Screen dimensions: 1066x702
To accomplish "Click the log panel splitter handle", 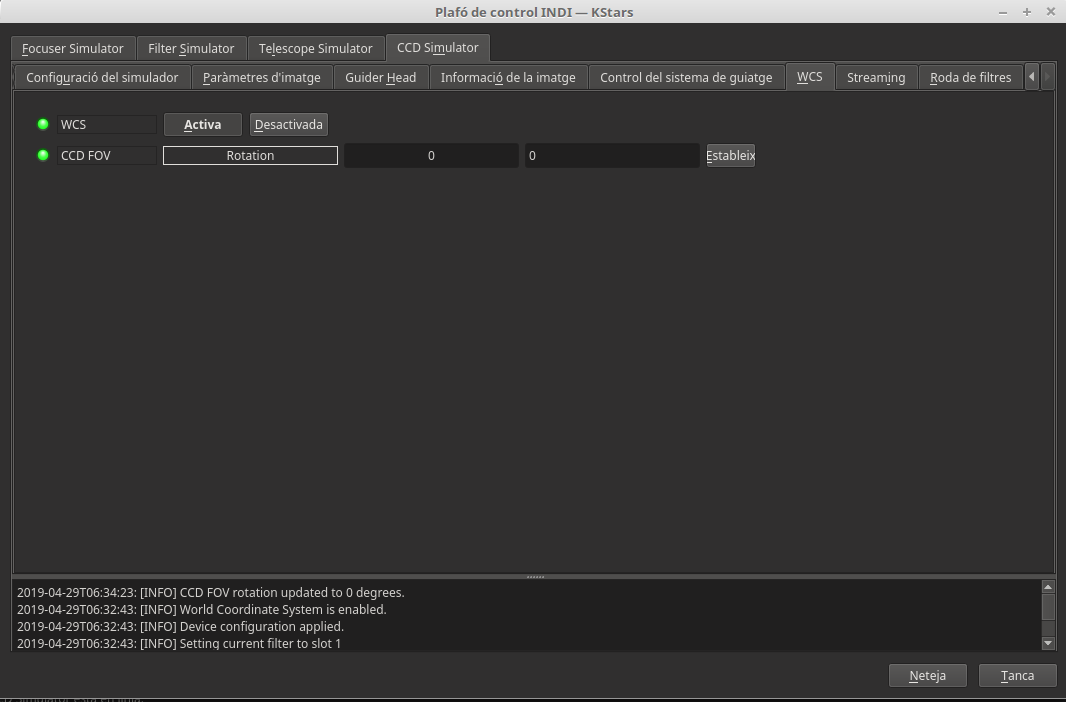I will tap(535, 577).
